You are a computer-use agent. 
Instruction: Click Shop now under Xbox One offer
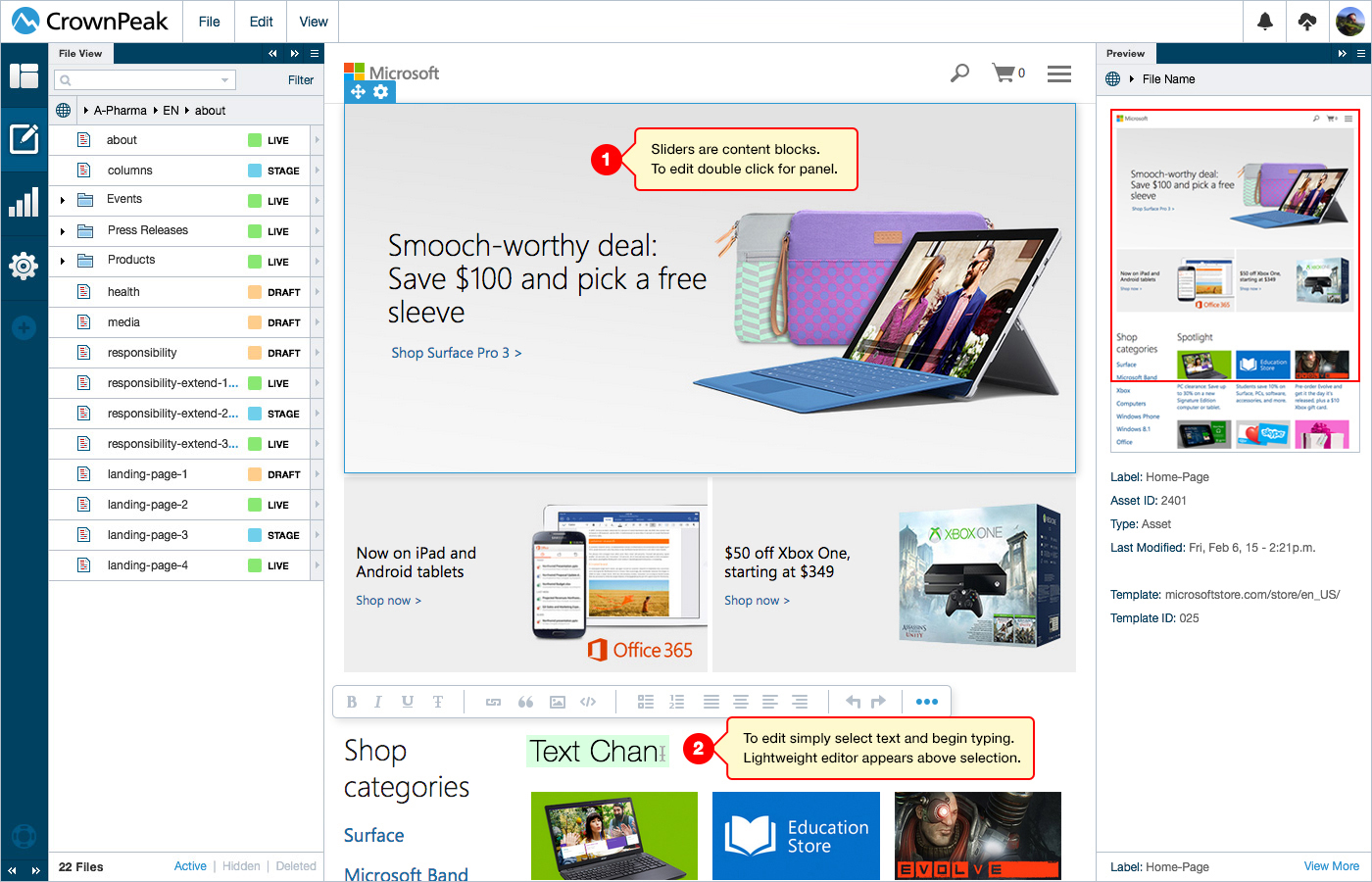tap(758, 600)
